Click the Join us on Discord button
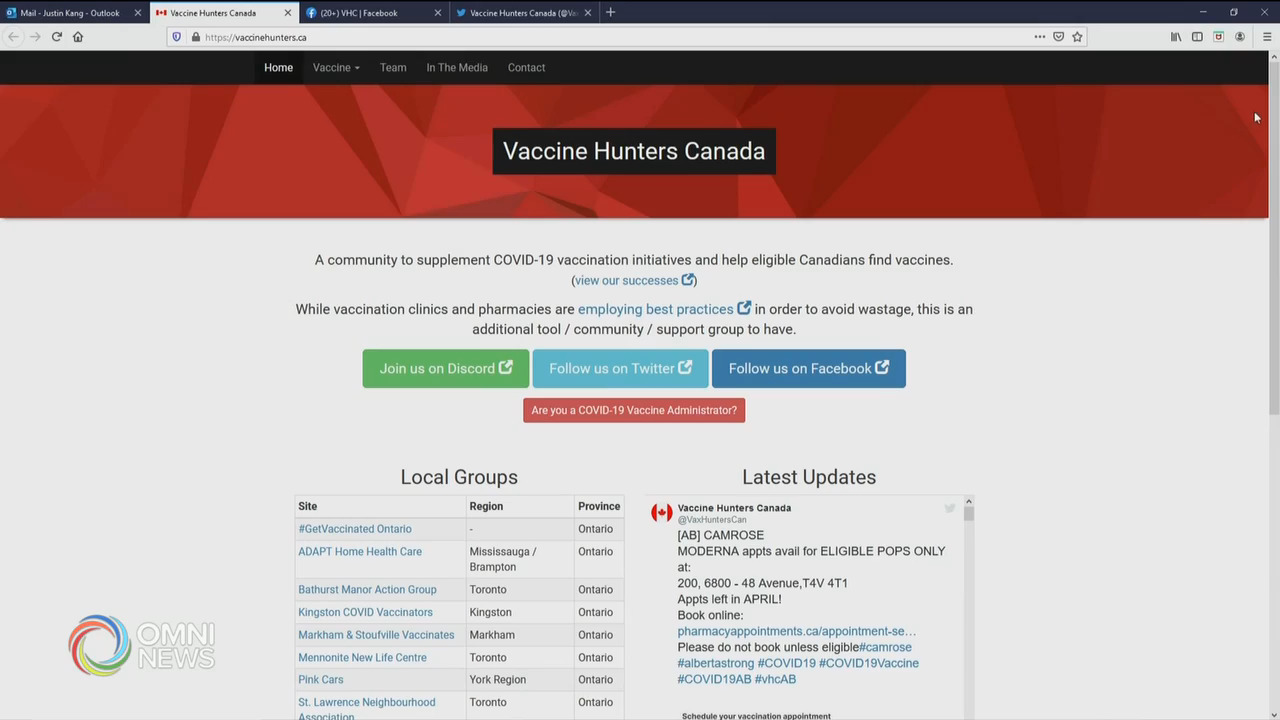The width and height of the screenshot is (1280, 720). pos(445,368)
